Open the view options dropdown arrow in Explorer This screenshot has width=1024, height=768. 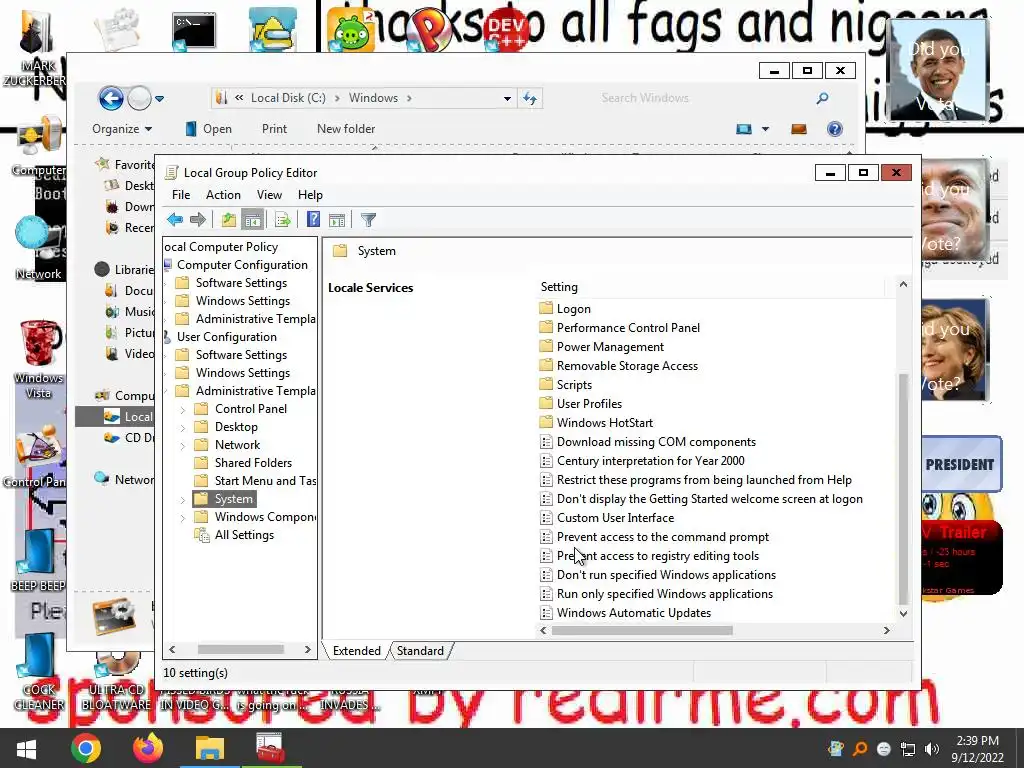click(765, 129)
